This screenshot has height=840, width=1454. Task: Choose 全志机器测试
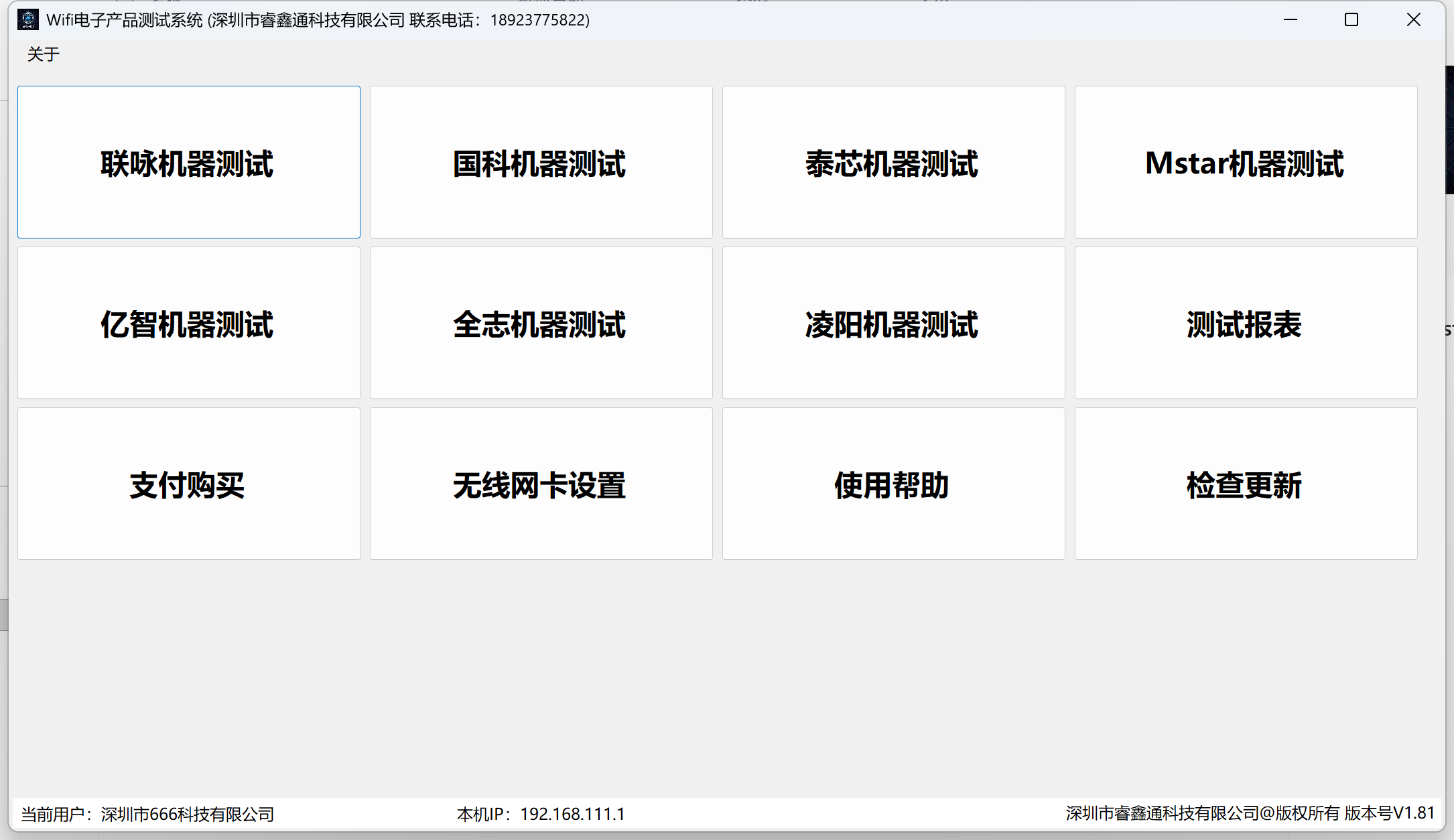click(x=541, y=323)
